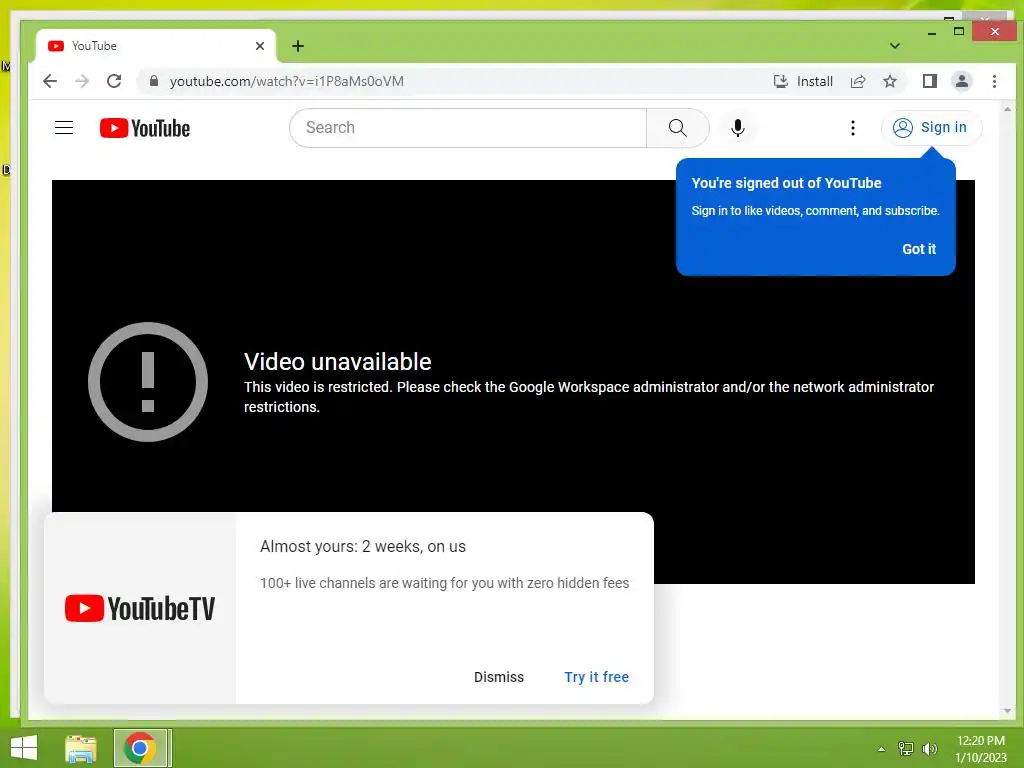Install YouTube app from the address bar
This screenshot has width=1024, height=768.
803,81
